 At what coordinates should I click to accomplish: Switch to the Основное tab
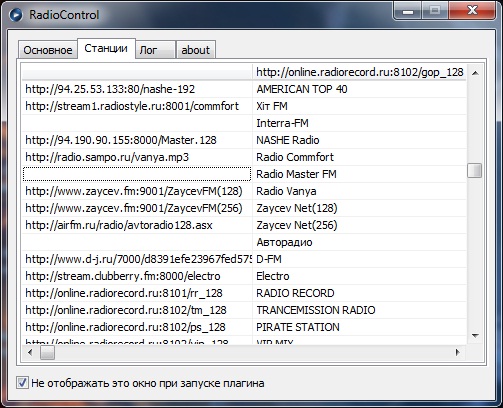(x=48, y=50)
